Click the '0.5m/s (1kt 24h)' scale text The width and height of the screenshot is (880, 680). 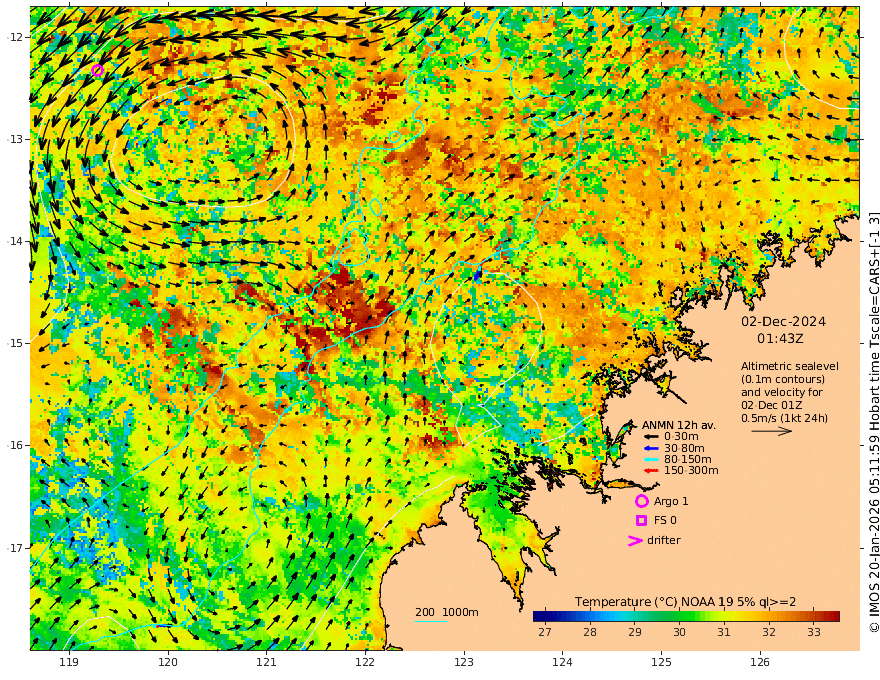[784, 418]
